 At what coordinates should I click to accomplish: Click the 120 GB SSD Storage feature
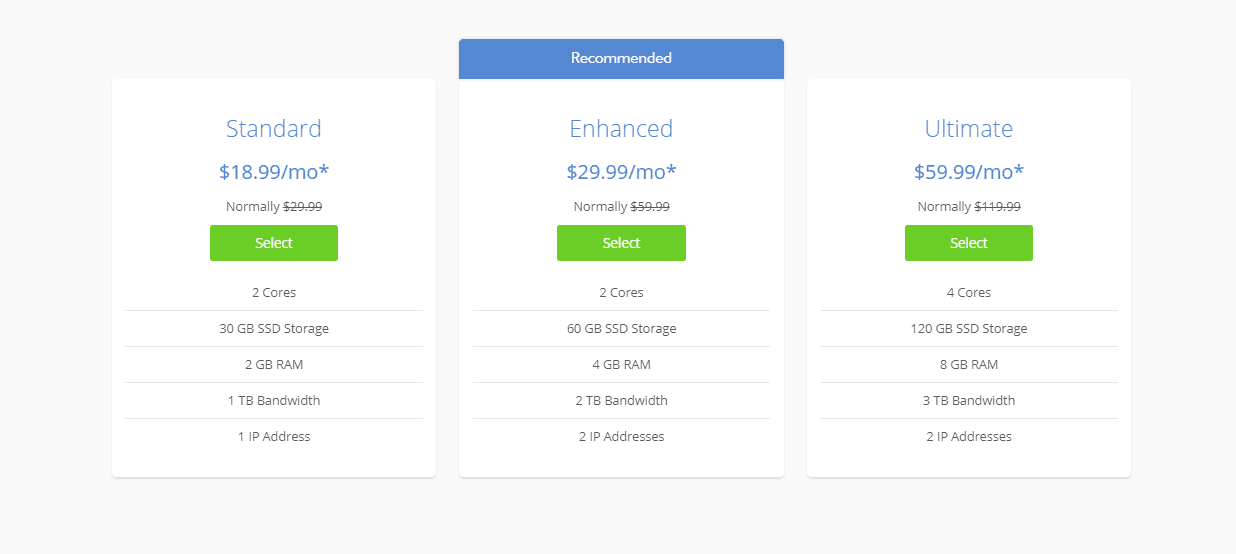click(968, 329)
